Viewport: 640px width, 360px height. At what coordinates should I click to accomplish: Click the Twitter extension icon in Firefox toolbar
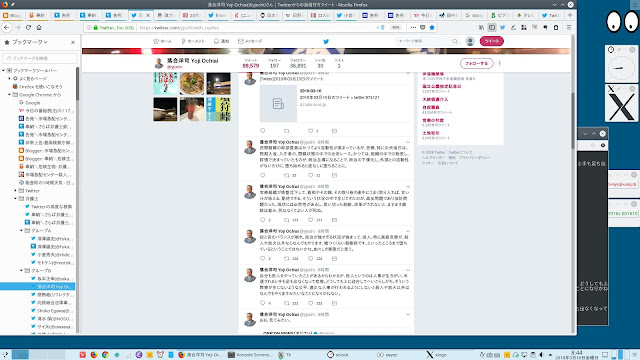click(502, 27)
